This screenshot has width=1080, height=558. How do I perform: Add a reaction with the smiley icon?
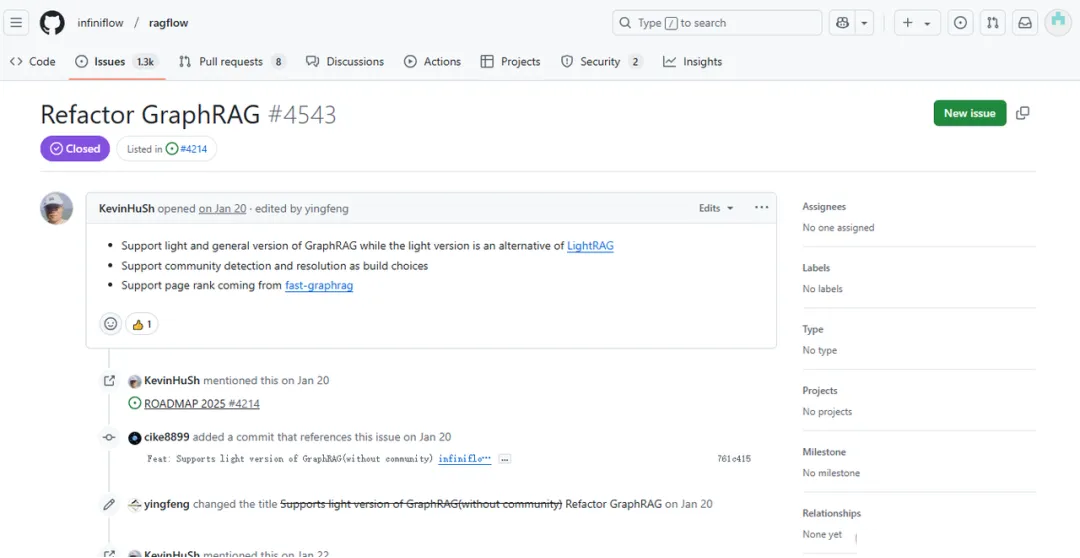[x=111, y=324]
